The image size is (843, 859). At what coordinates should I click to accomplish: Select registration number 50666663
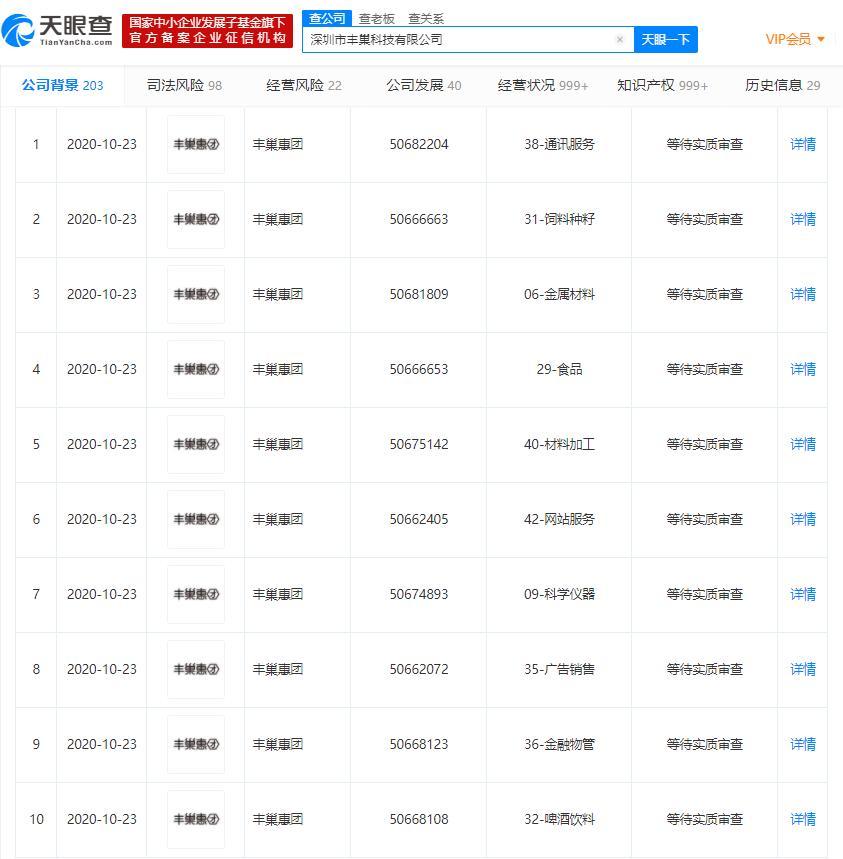419,219
